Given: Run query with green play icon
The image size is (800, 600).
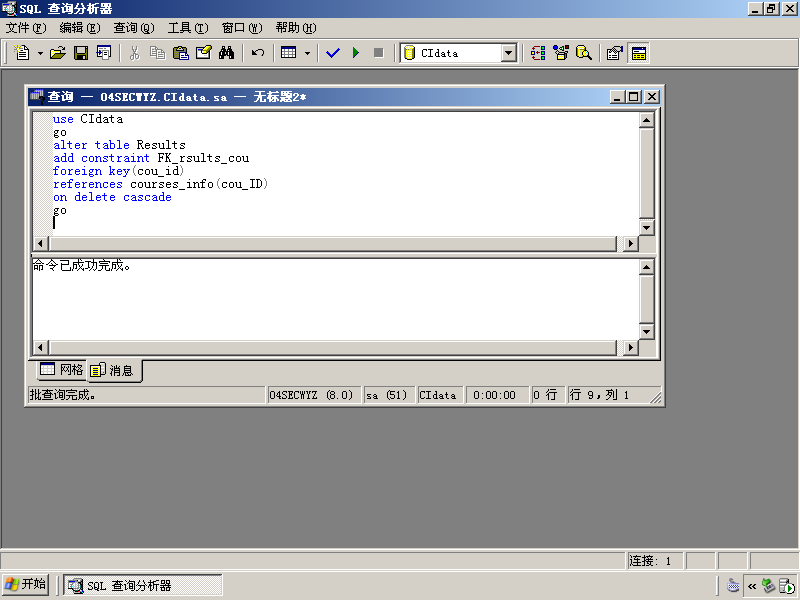Looking at the screenshot, I should (356, 53).
